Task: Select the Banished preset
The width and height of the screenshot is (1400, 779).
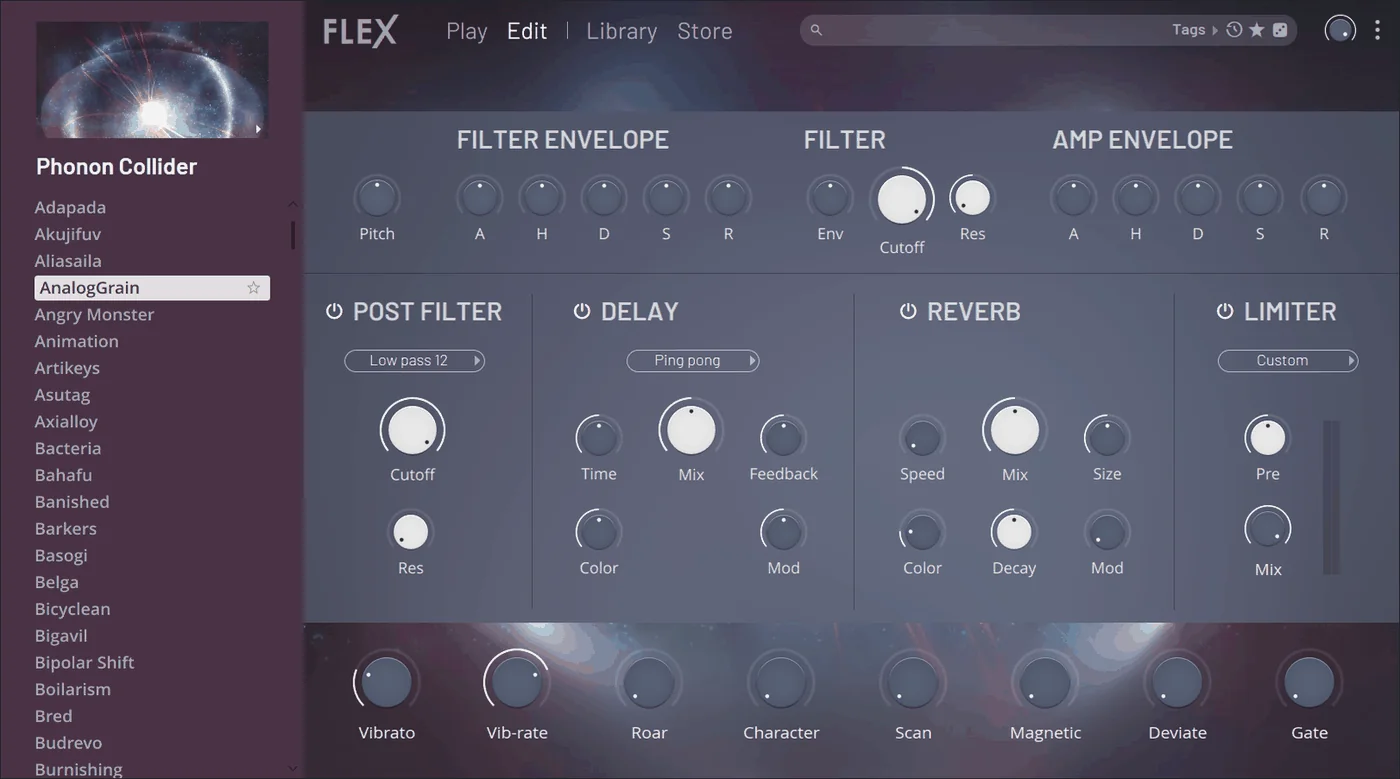Action: 72,502
